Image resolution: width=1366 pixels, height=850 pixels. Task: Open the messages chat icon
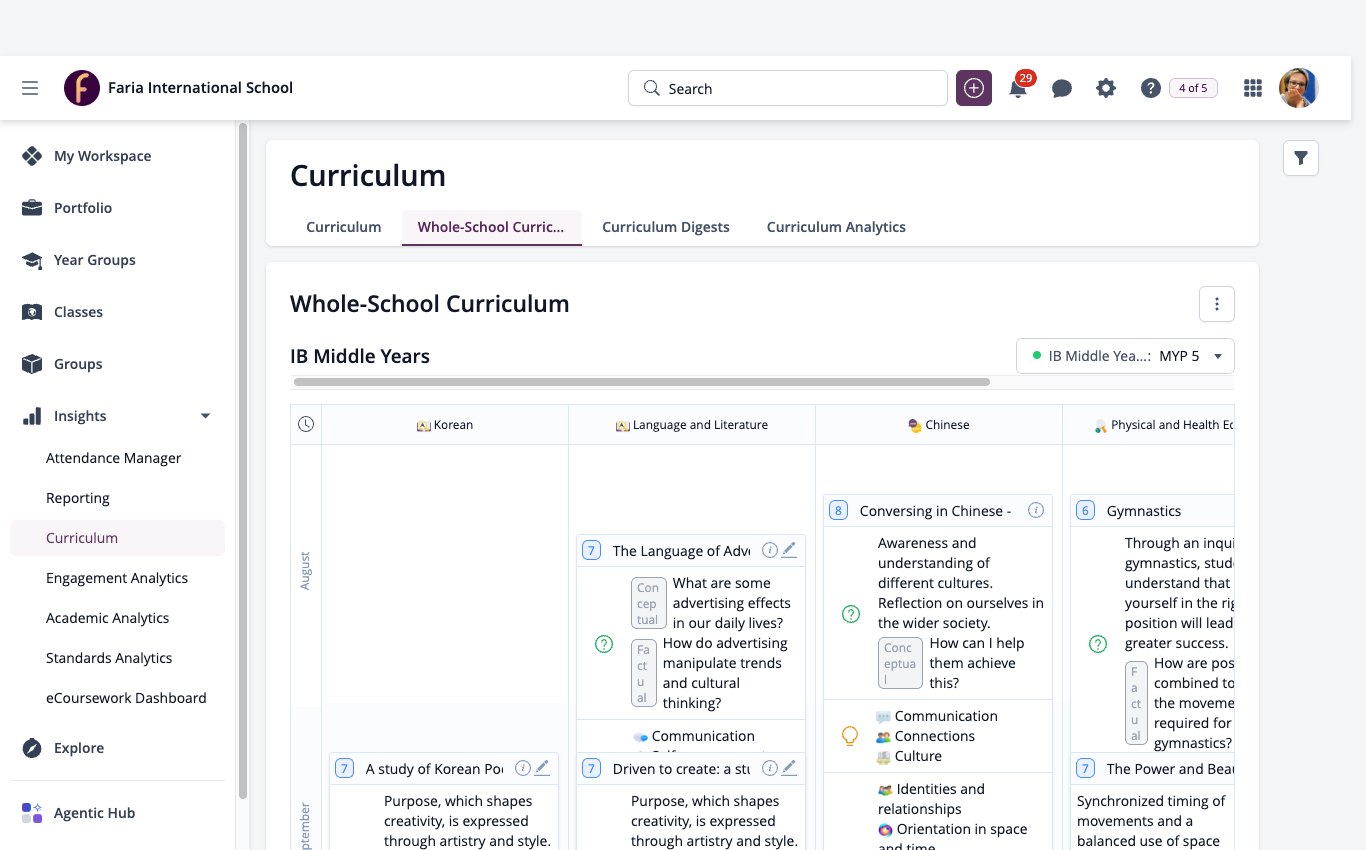point(1062,88)
